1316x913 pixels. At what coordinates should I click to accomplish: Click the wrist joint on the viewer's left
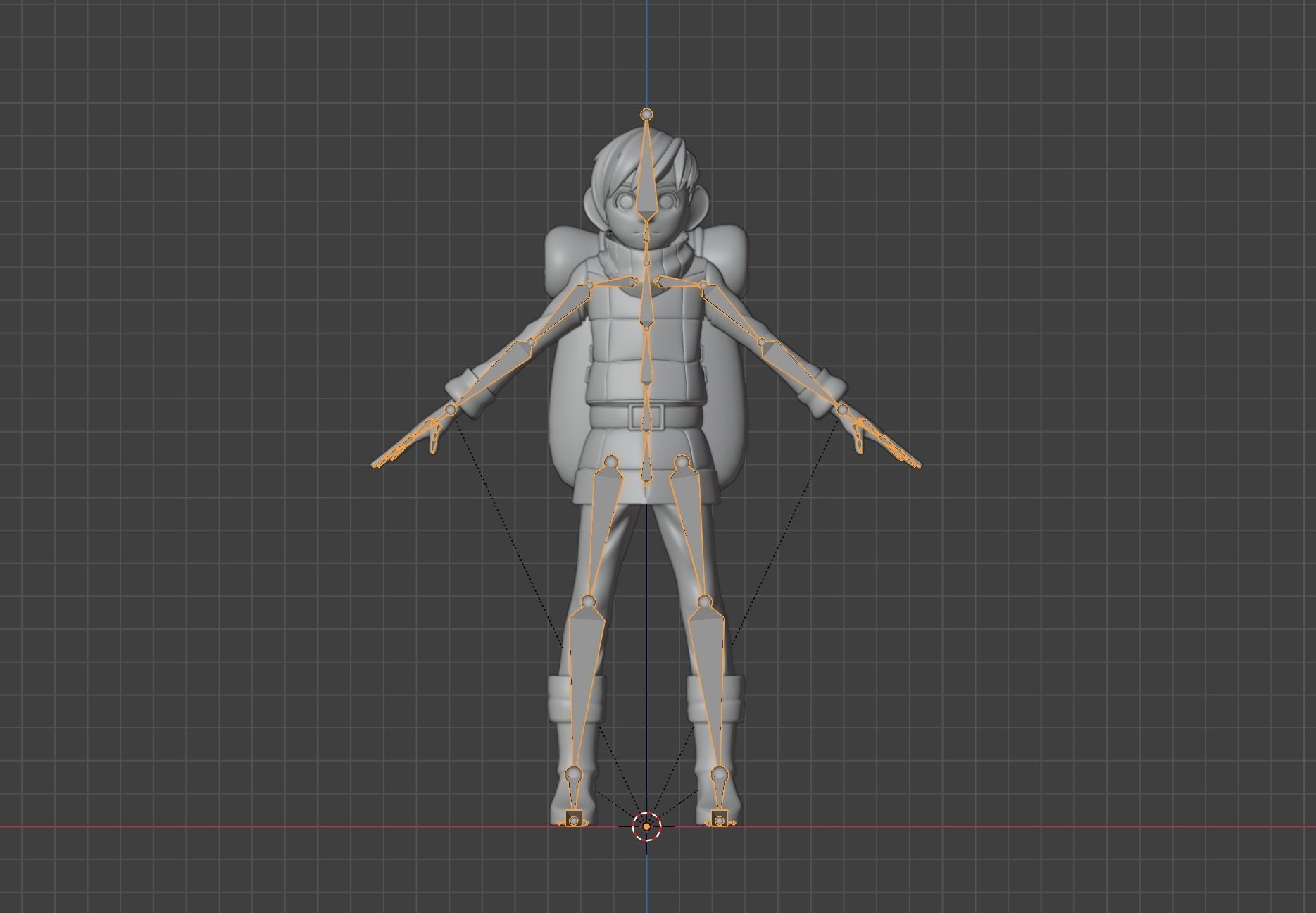coord(451,409)
